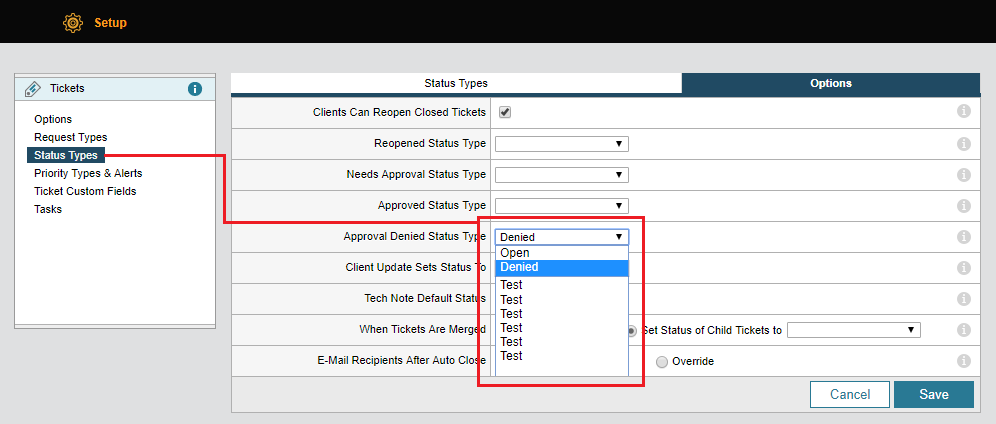Switch to the Options tab
The image size is (996, 424).
tap(831, 83)
